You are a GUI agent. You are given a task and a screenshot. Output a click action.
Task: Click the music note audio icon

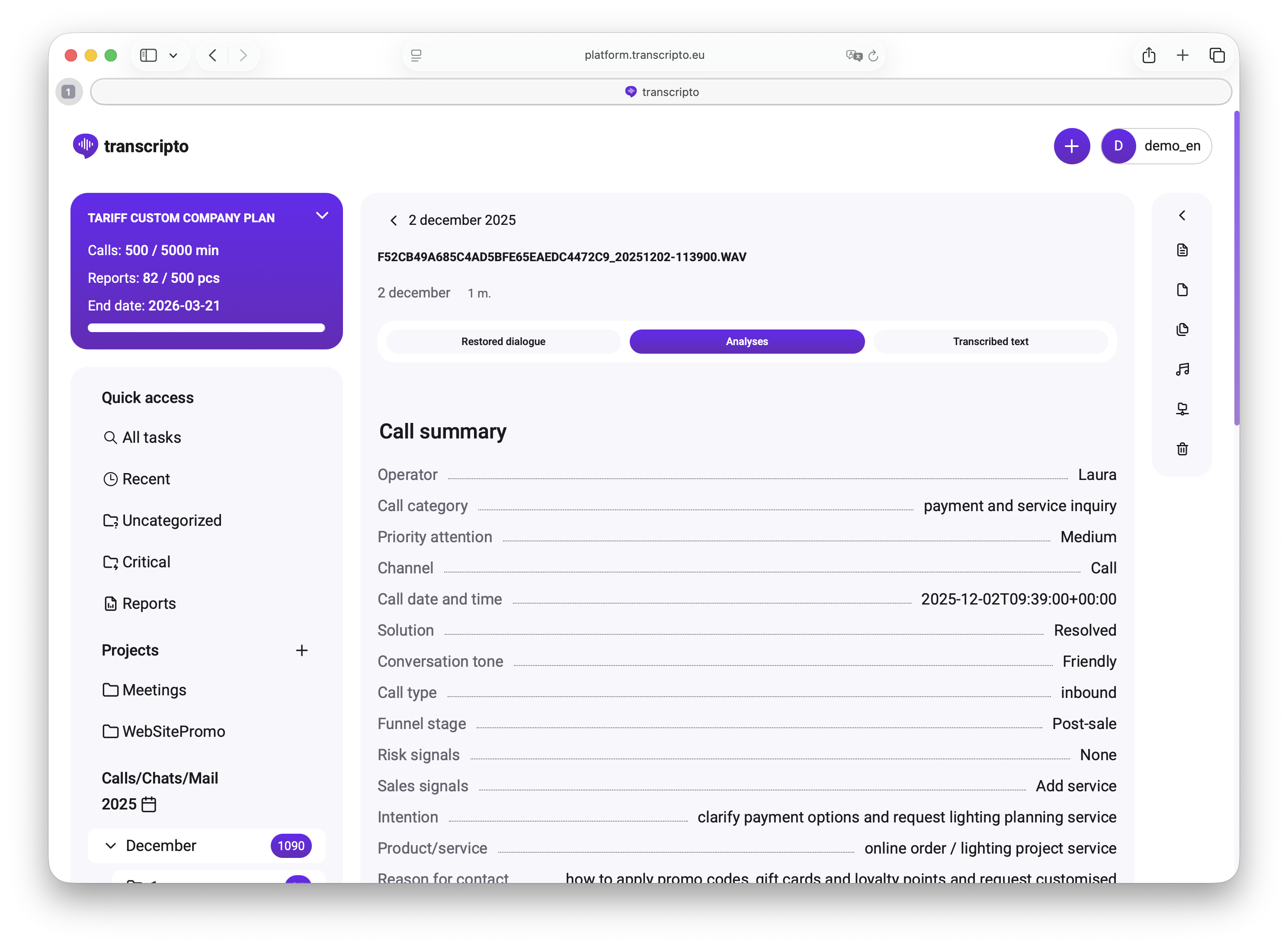[x=1181, y=369]
